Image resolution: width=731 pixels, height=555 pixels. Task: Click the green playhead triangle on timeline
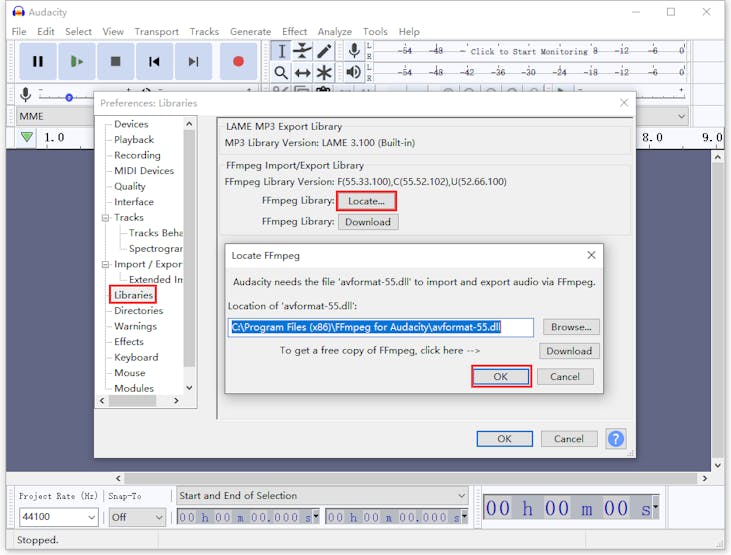point(27,137)
